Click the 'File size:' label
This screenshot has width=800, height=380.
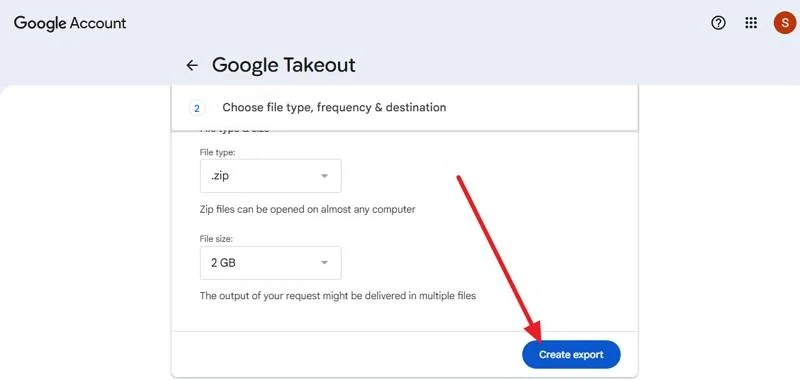(216, 239)
